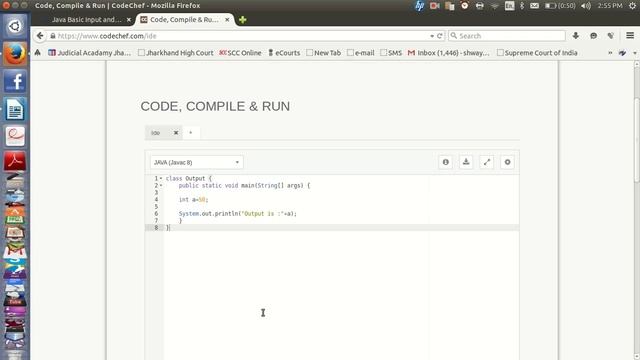The width and height of the screenshot is (640, 360).
Task: Click the Firefox launcher icon
Action: (15, 54)
